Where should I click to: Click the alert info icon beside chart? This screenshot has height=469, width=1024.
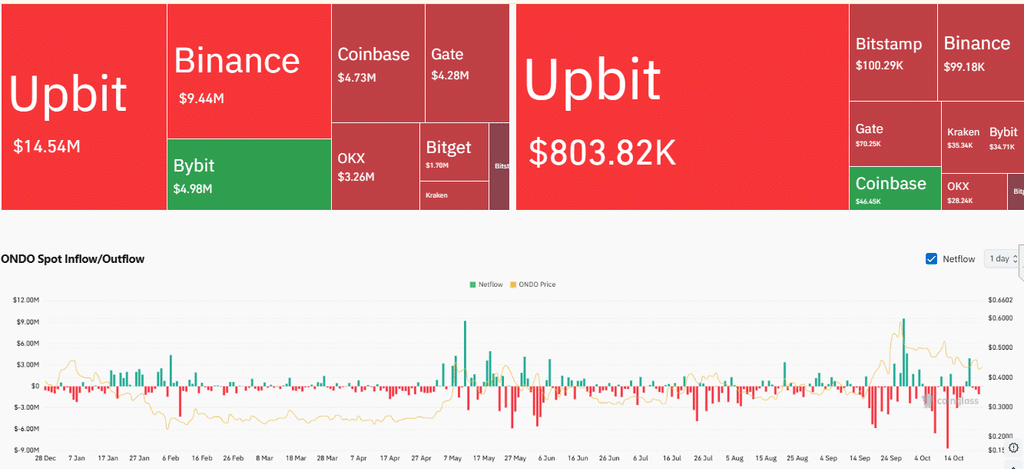[1013, 447]
